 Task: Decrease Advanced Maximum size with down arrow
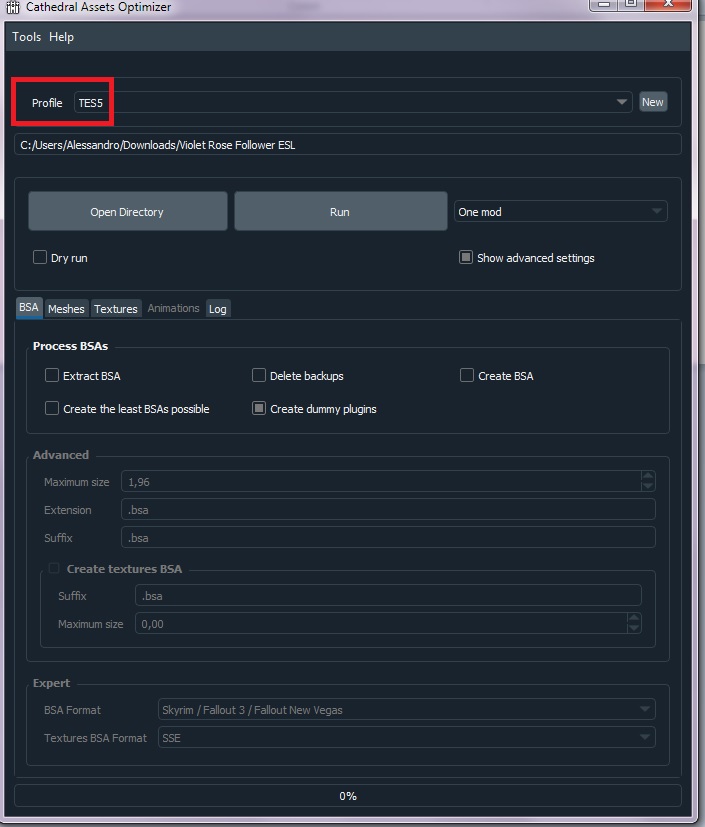coord(648,486)
